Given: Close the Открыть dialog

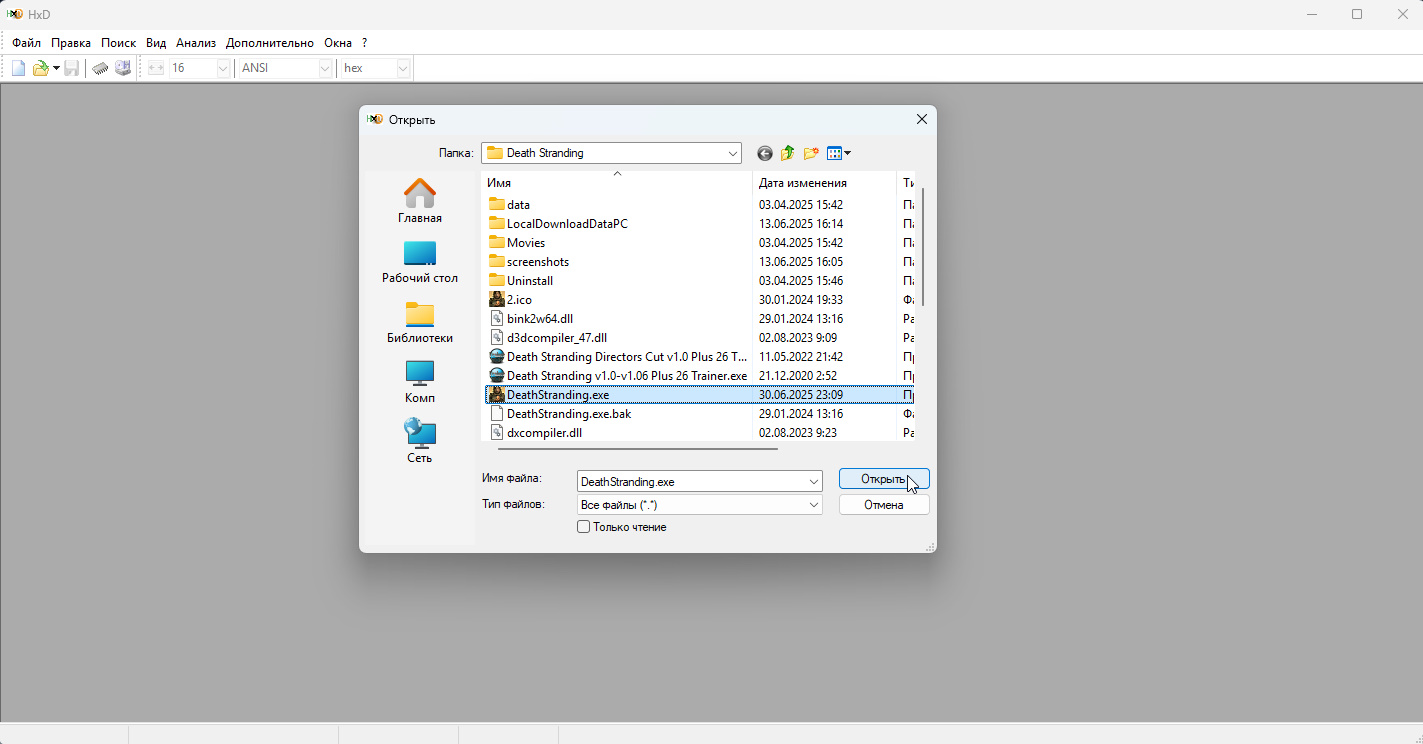Looking at the screenshot, I should coord(922,119).
